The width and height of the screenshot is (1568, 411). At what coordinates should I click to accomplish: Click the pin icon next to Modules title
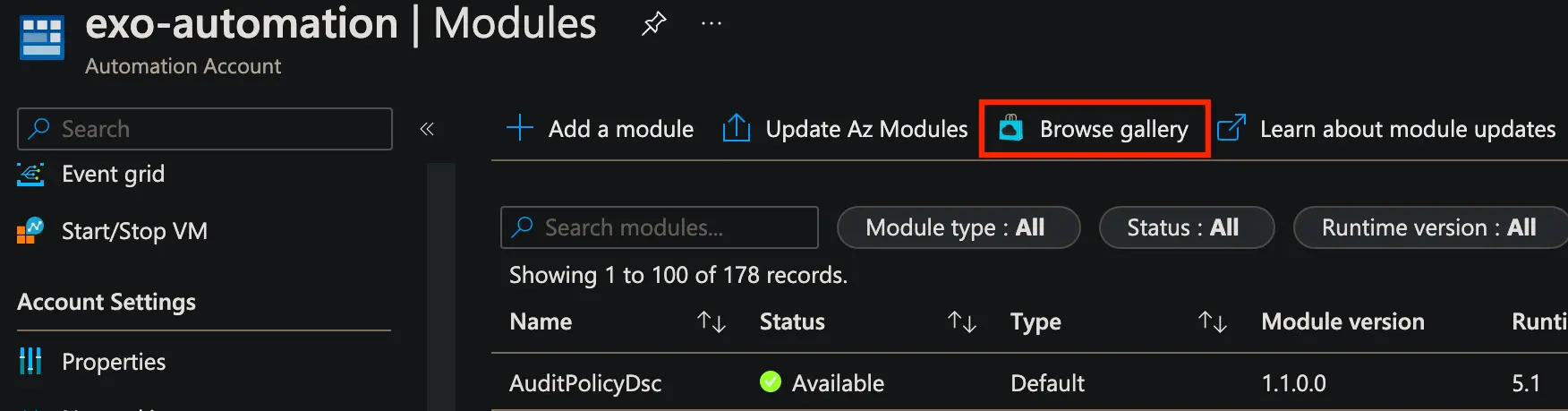coord(654,23)
